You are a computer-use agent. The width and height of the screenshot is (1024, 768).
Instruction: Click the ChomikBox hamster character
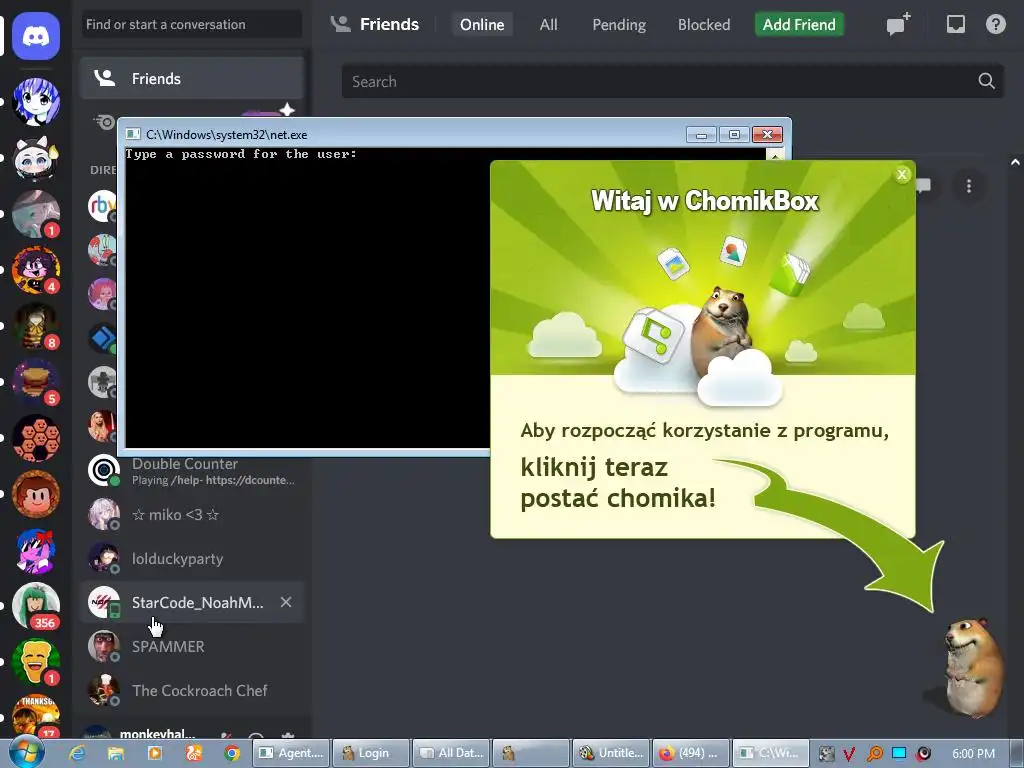click(972, 667)
